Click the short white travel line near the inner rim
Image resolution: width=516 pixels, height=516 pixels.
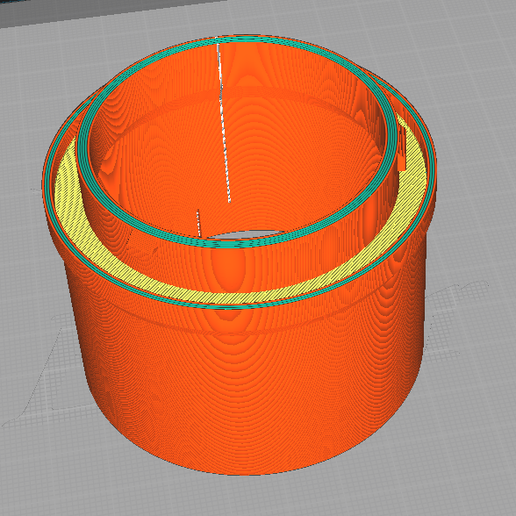199,223
